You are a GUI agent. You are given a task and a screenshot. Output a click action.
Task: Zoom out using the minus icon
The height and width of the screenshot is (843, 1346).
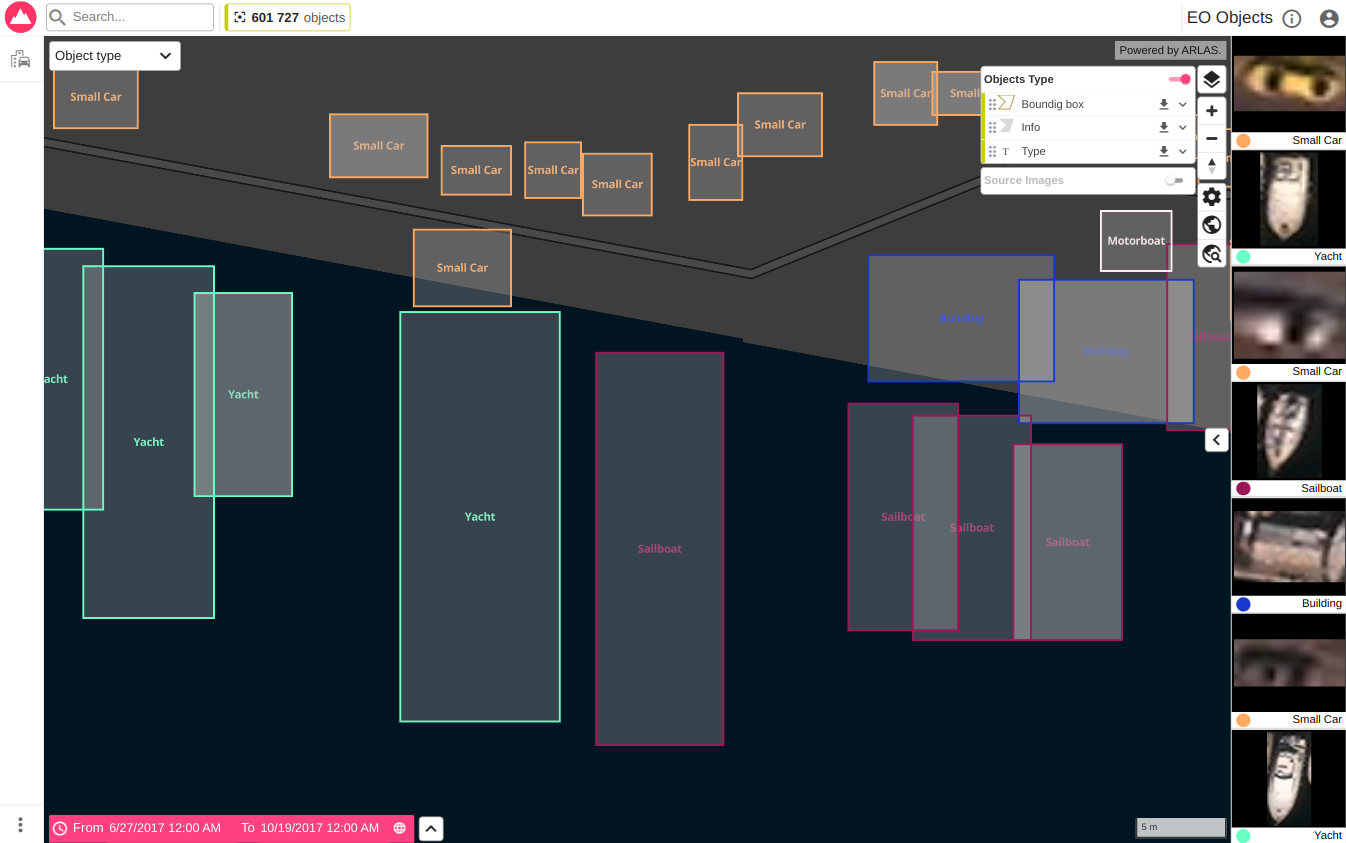coord(1211,139)
